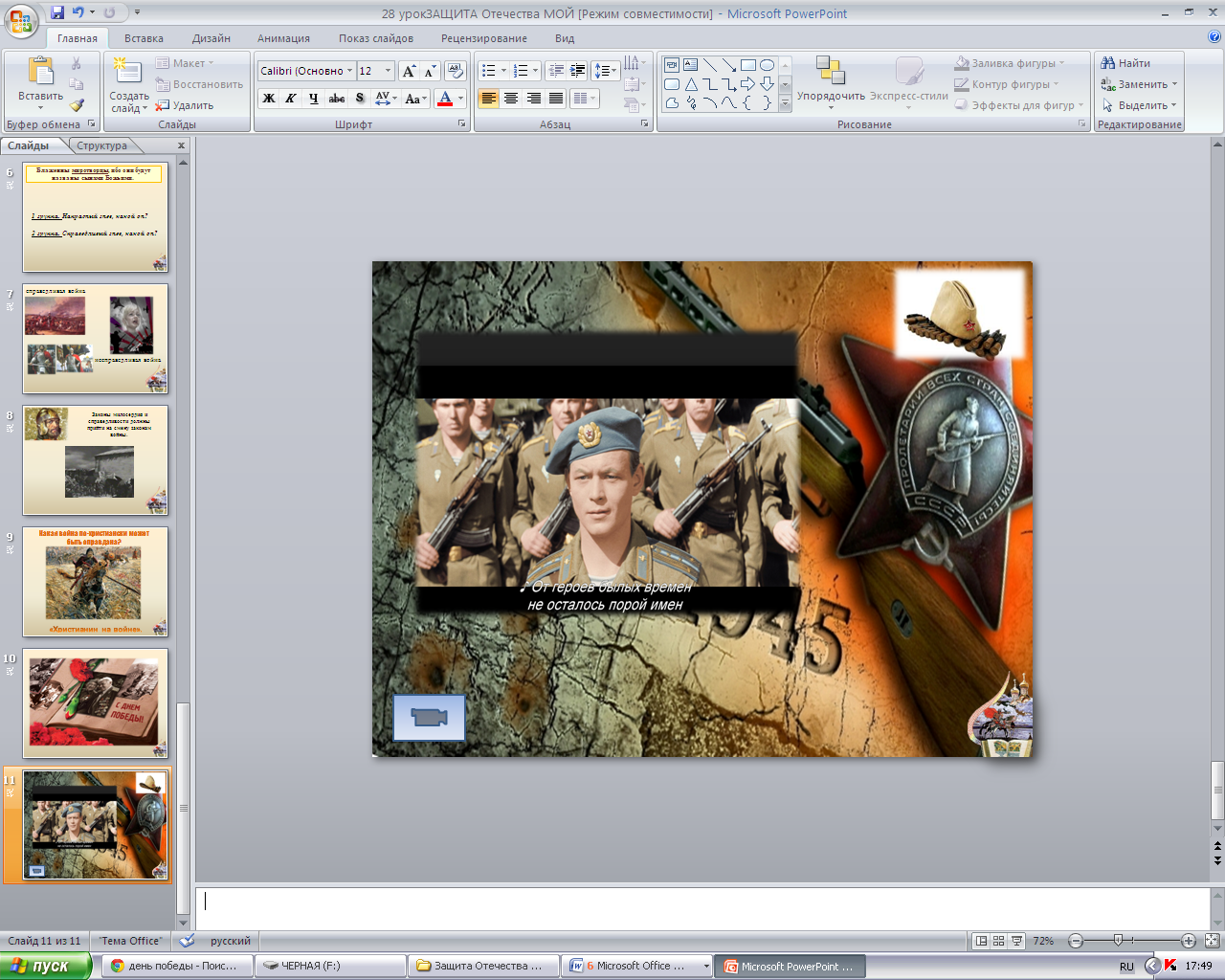Viewport: 1225px width, 980px height.
Task: Open Заменить dropdown arrow
Action: coord(1175,84)
